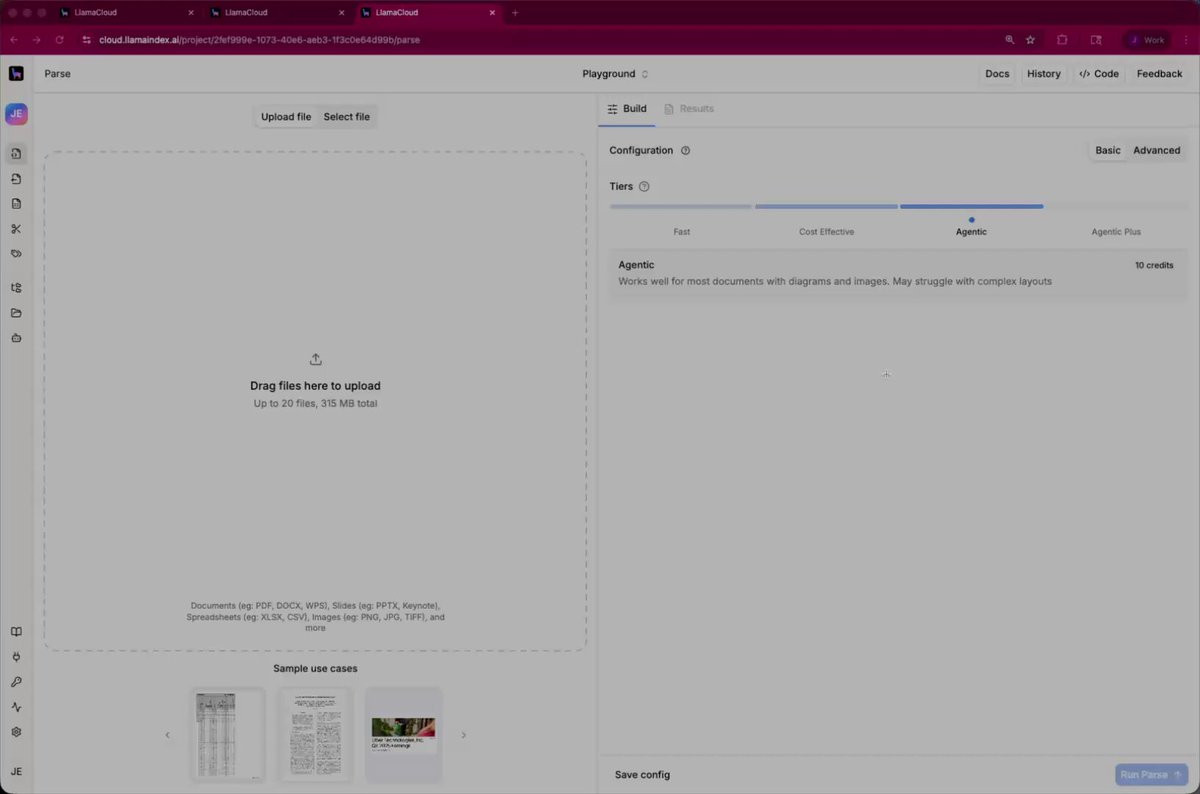Open the plug integrations icon in sidebar
The width and height of the screenshot is (1200, 794).
click(16, 657)
